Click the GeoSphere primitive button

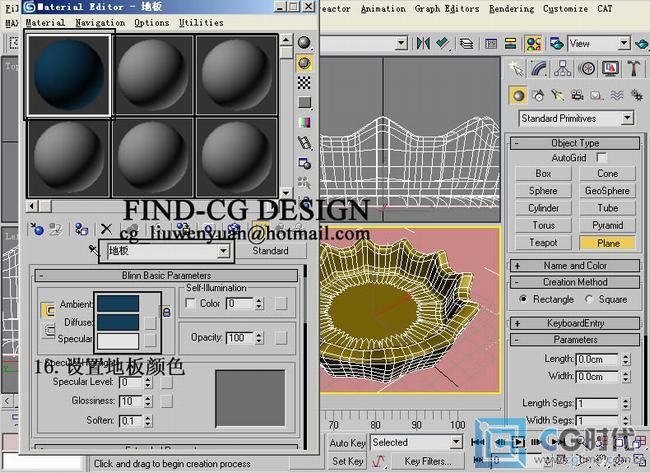tap(607, 191)
